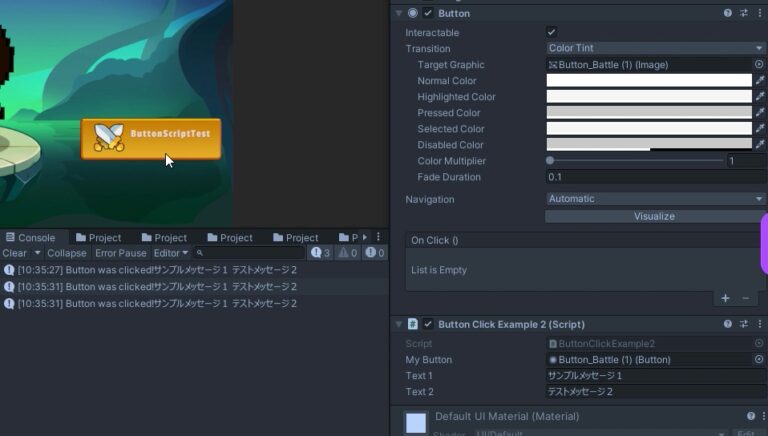Toggle Button Click Example 2 script enabled checkbox
The image size is (768, 436).
click(428, 324)
